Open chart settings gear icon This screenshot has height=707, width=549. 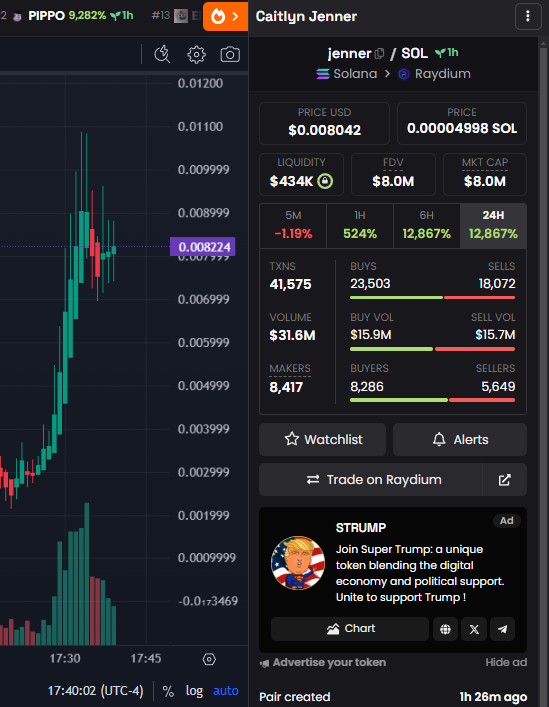197,55
